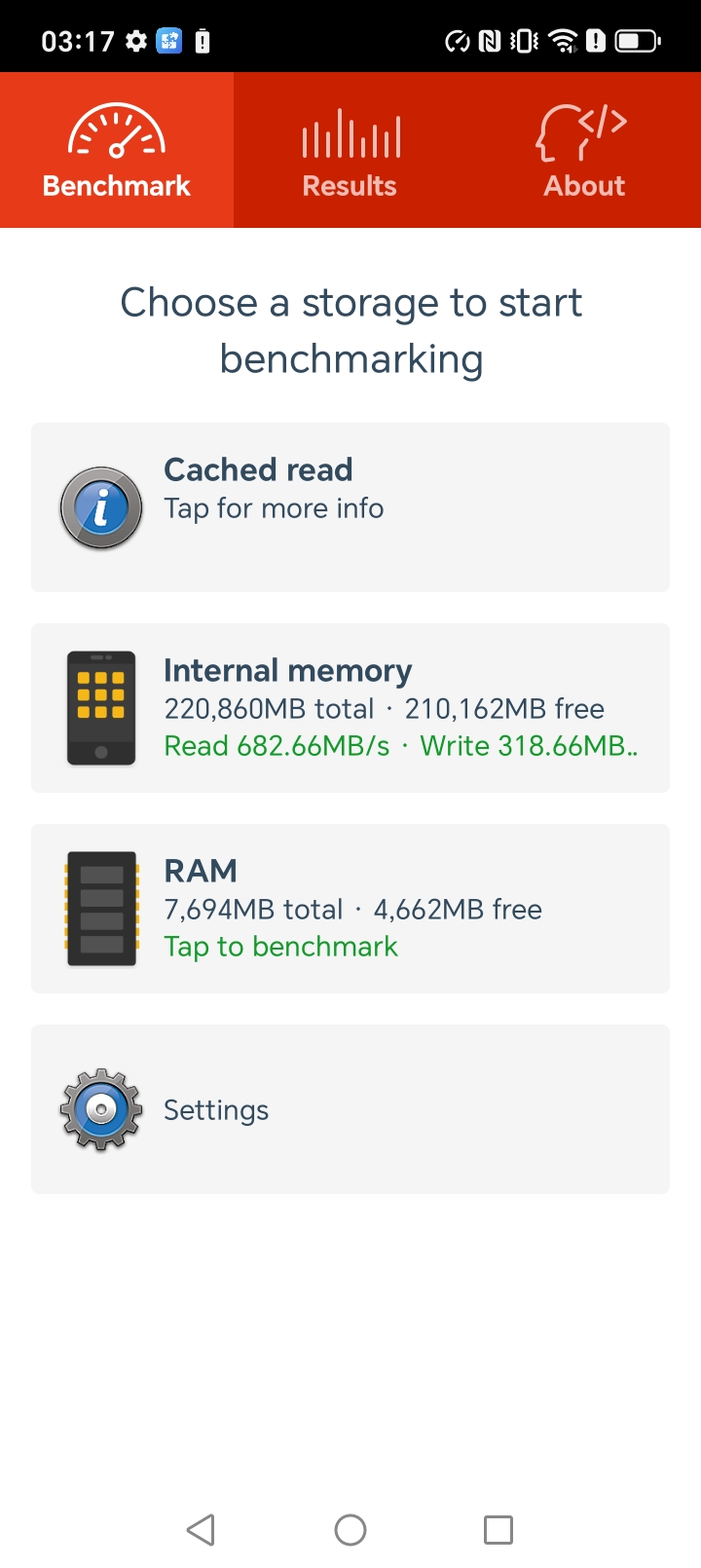The height and width of the screenshot is (1568, 701).
Task: Tap the Internal memory phone icon
Action: coord(101,708)
